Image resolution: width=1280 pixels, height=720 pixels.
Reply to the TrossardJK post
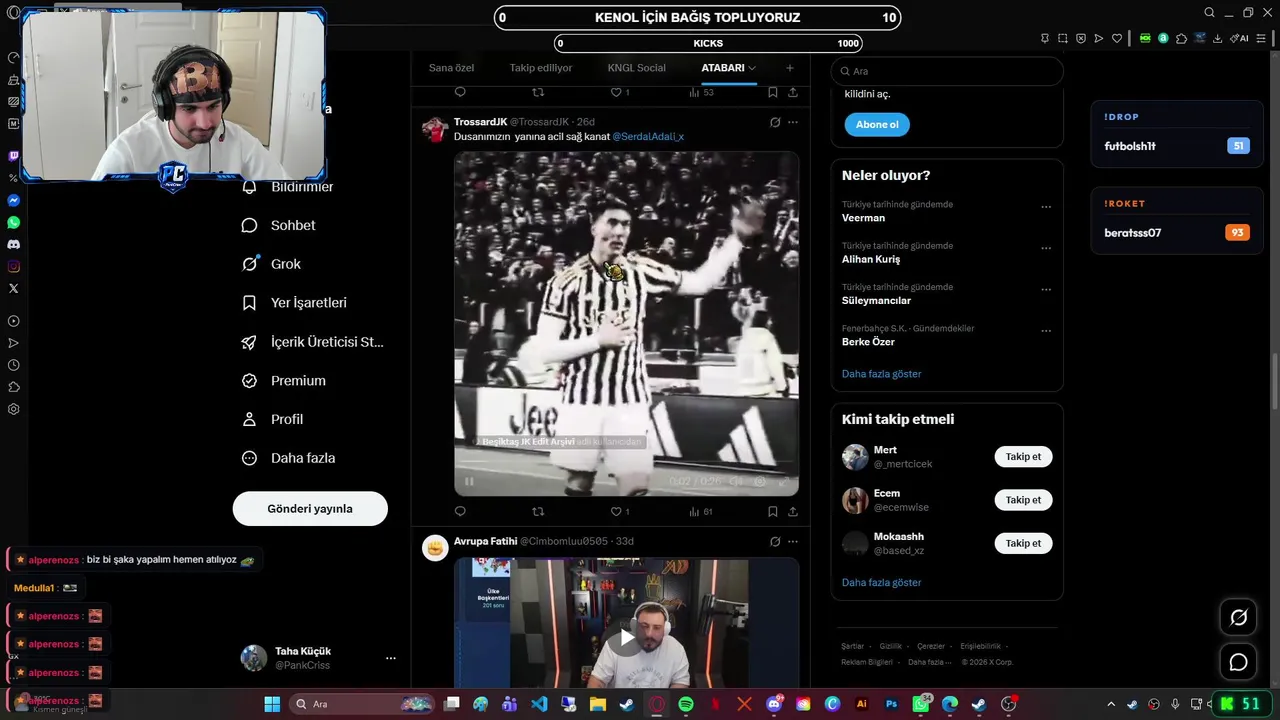460,511
